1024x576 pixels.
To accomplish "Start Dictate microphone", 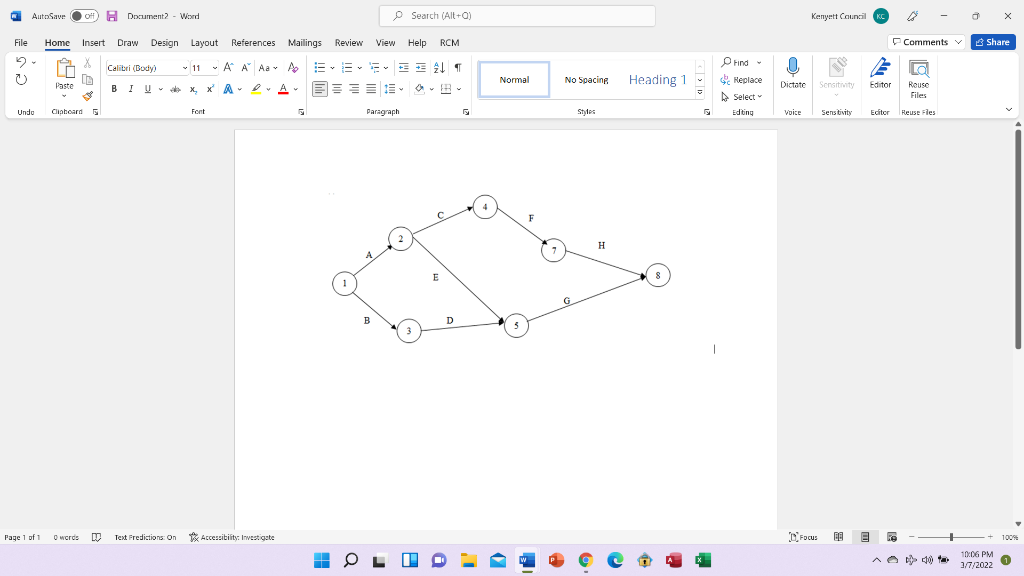I will point(793,73).
